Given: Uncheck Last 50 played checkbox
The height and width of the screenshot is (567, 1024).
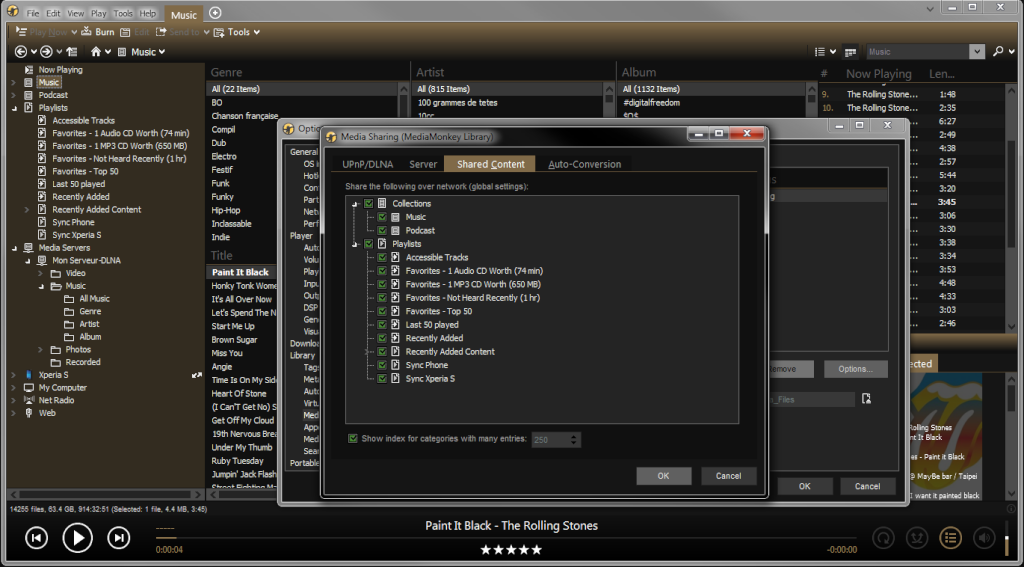Looking at the screenshot, I should pyautogui.click(x=382, y=325).
